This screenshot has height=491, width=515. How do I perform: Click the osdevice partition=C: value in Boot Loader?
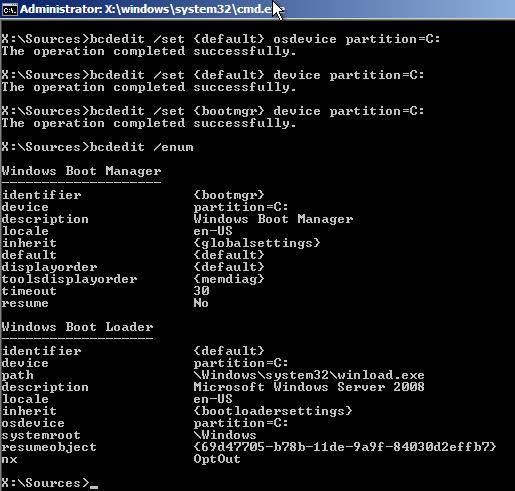[241, 423]
